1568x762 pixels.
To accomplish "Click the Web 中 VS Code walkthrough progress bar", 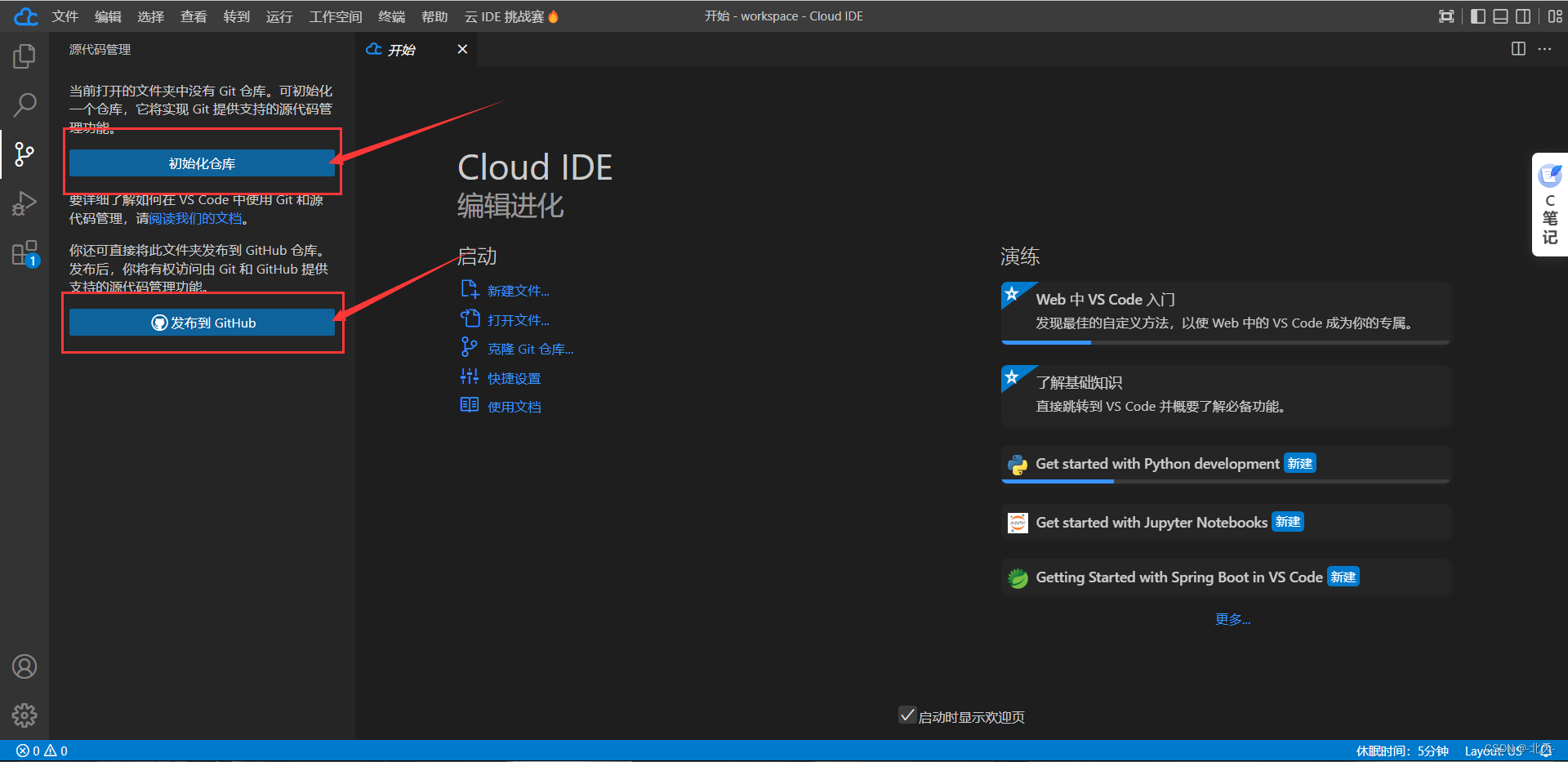I will 1226,342.
